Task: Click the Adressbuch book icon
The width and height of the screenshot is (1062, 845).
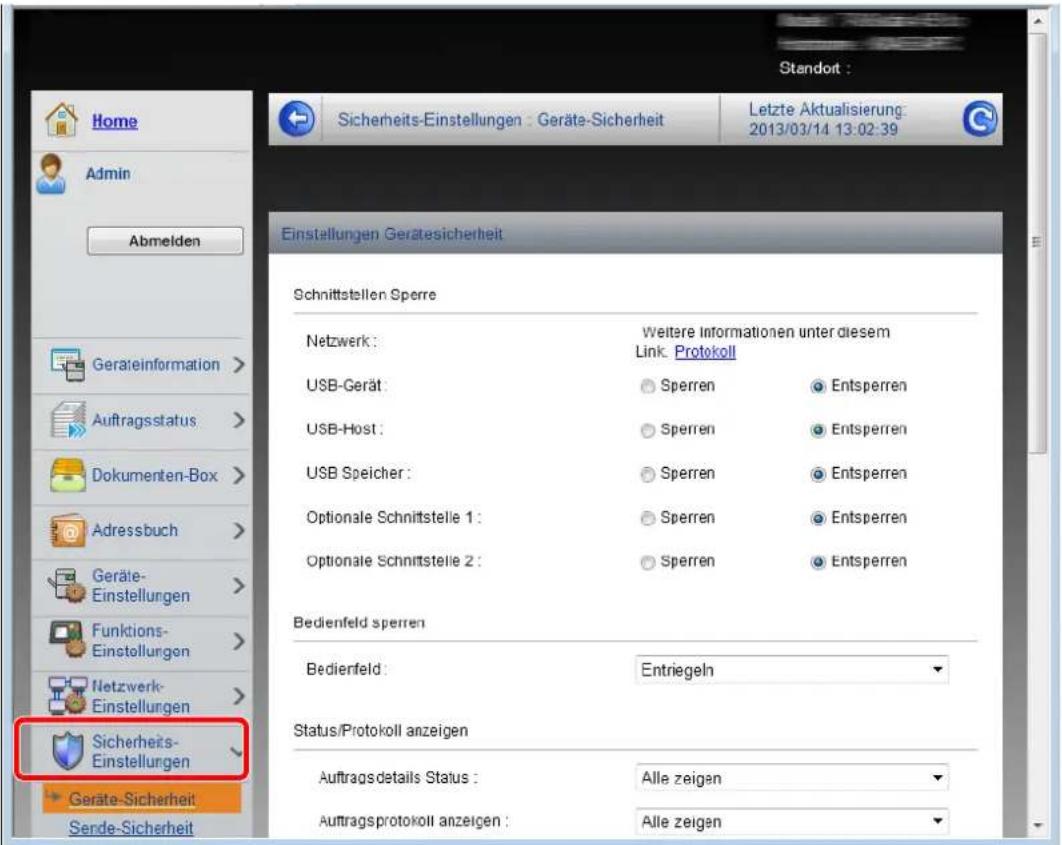Action: (x=68, y=530)
